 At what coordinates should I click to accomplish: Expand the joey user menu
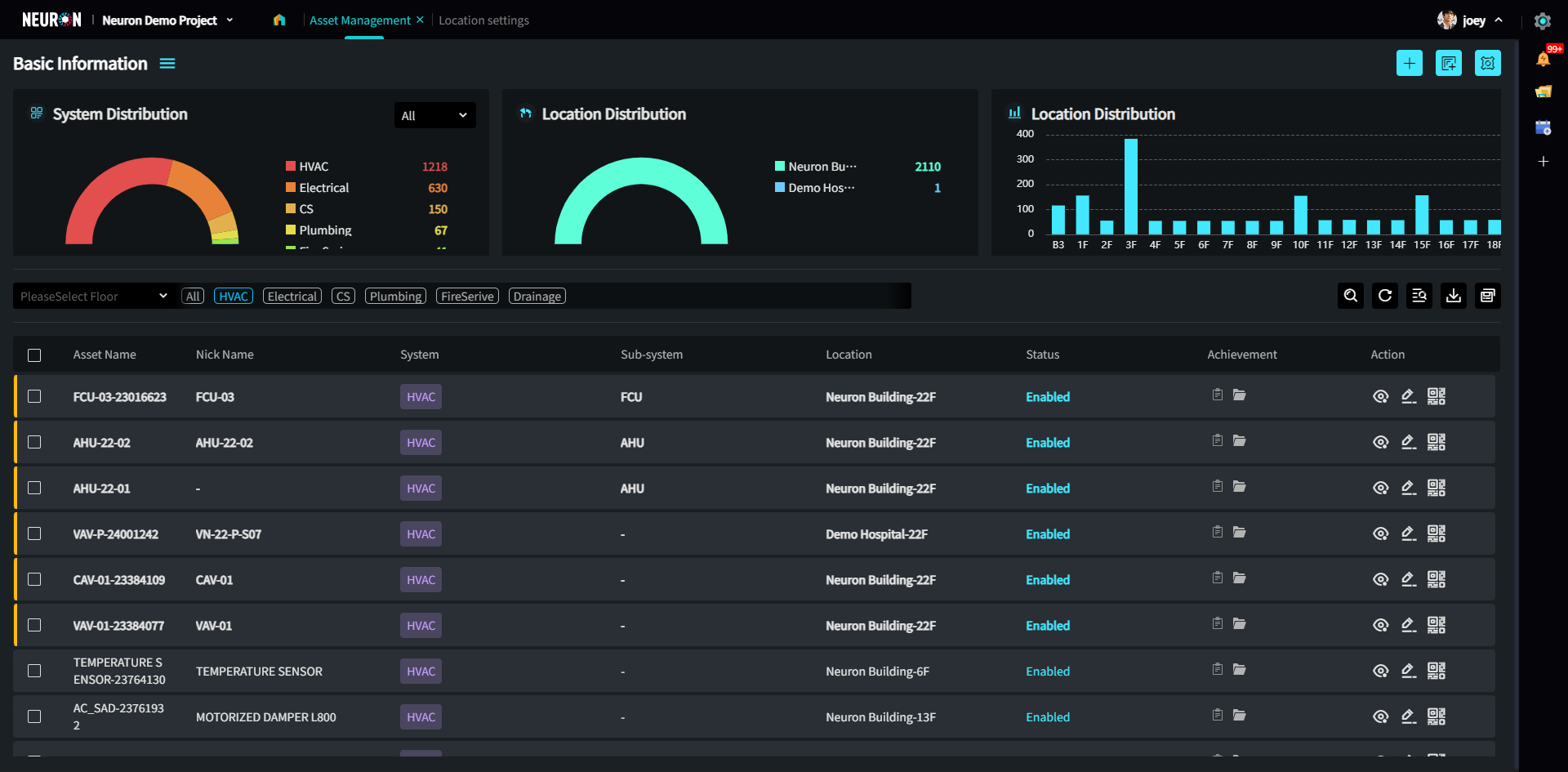point(1470,20)
